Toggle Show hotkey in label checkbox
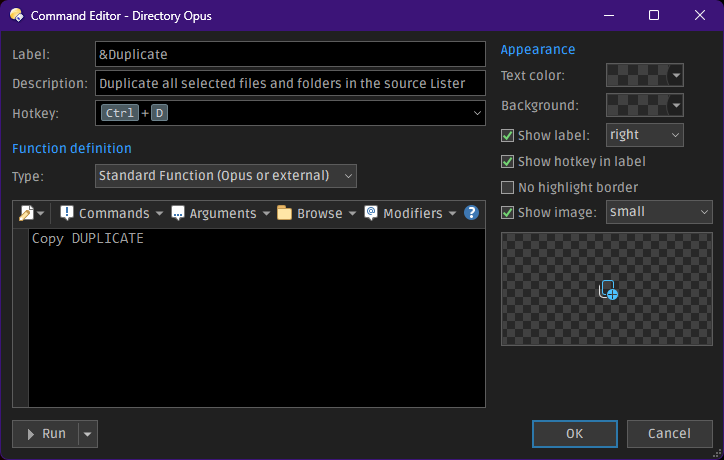Screen dimensions: 724x460 tap(507, 161)
